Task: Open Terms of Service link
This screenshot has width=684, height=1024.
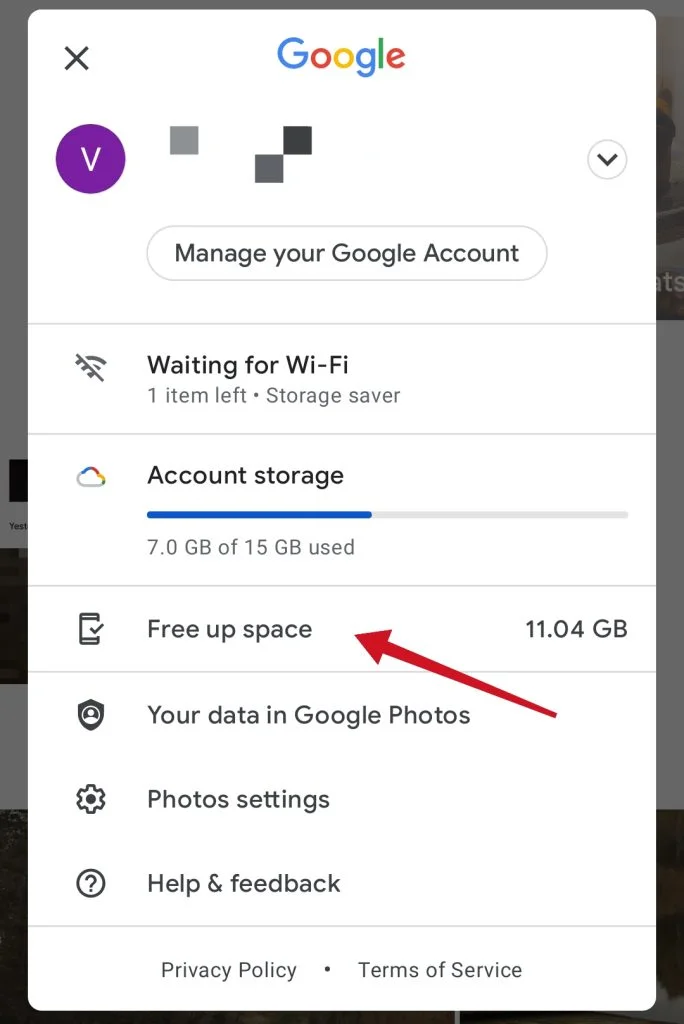Action: [440, 970]
